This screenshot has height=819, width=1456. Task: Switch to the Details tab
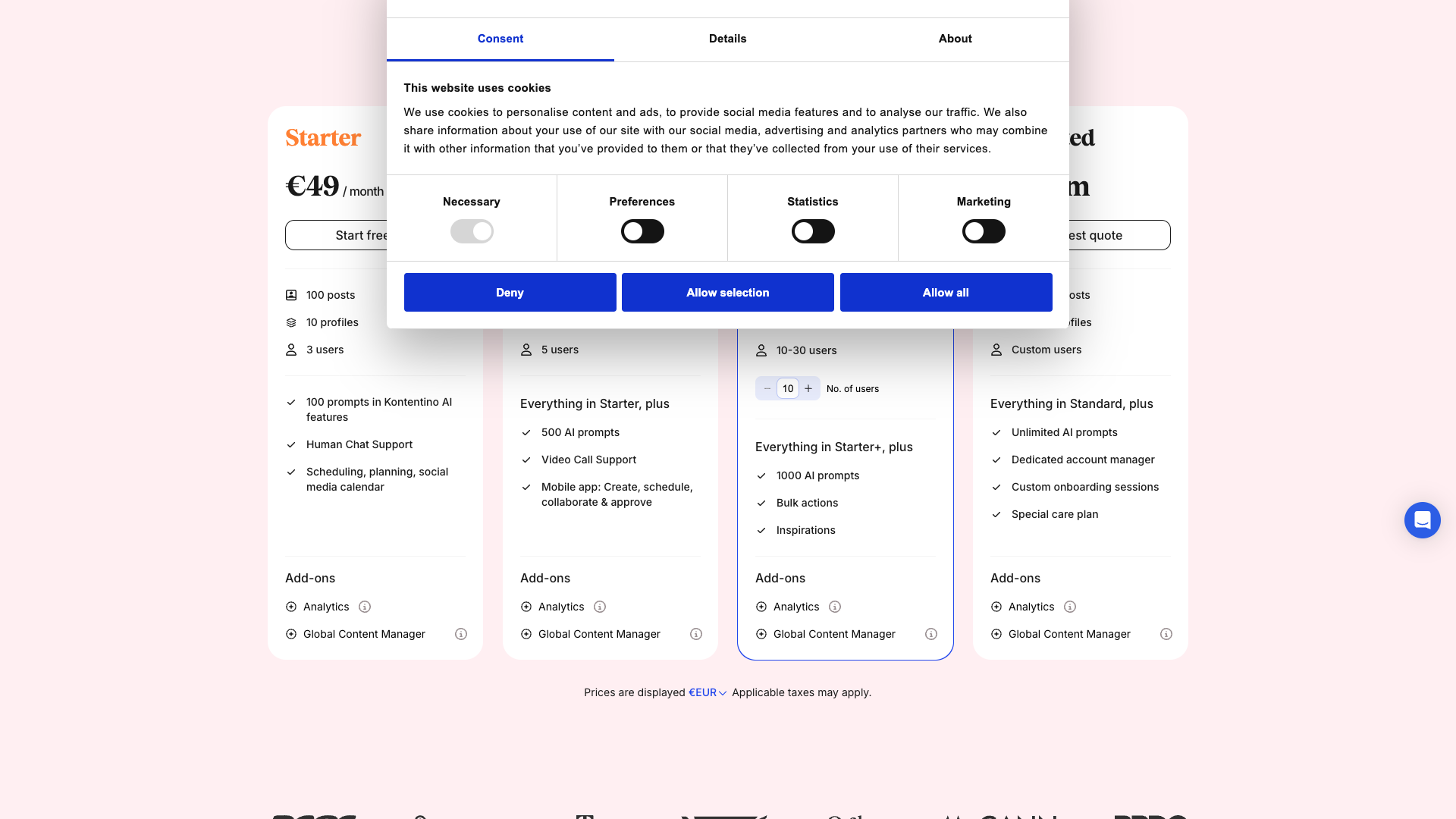coord(727,39)
